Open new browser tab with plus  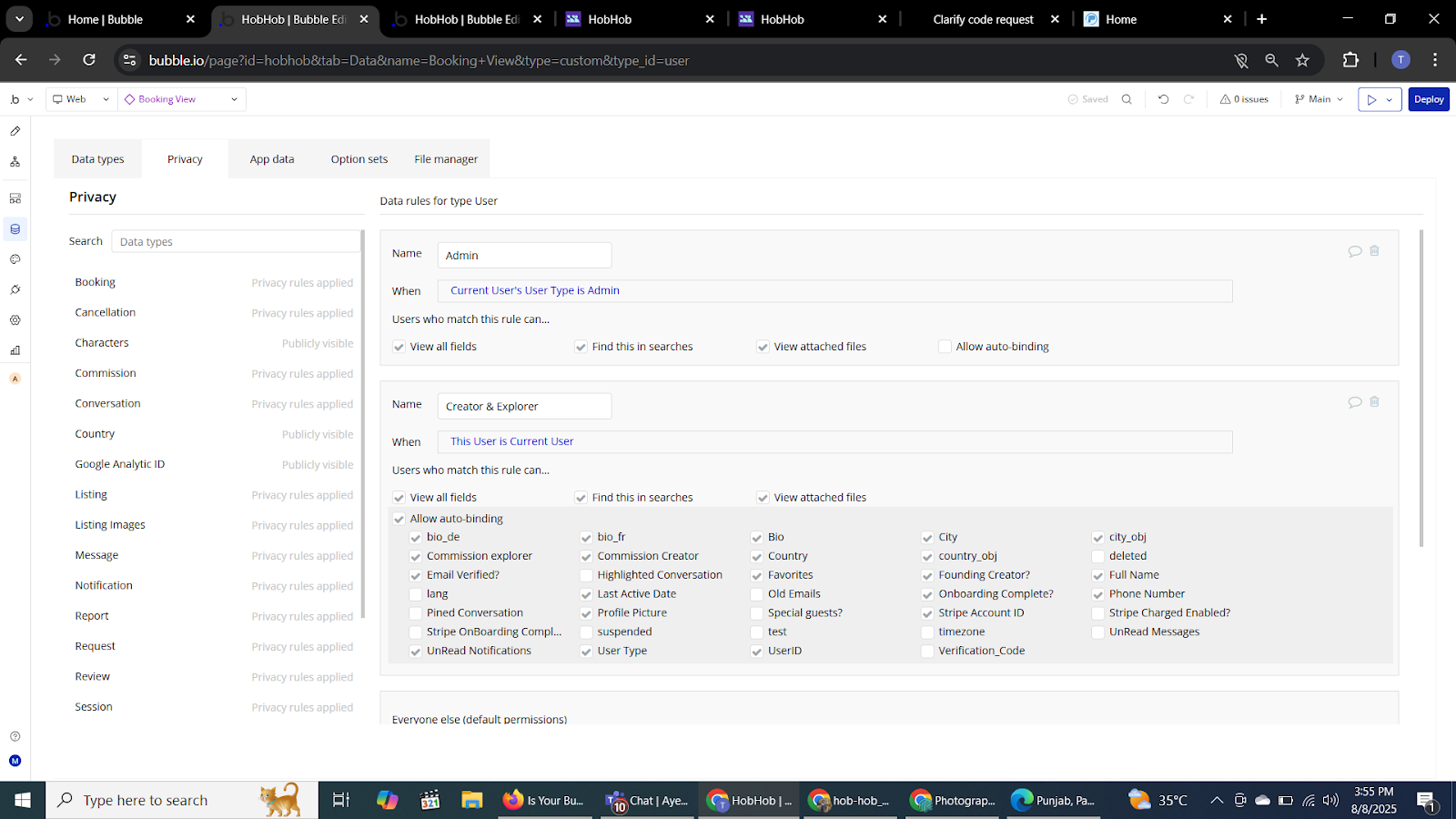(1261, 19)
